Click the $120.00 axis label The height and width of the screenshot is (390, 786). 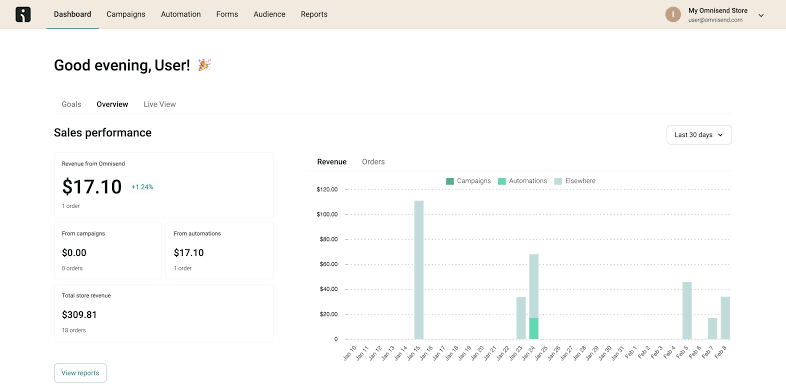click(x=327, y=189)
